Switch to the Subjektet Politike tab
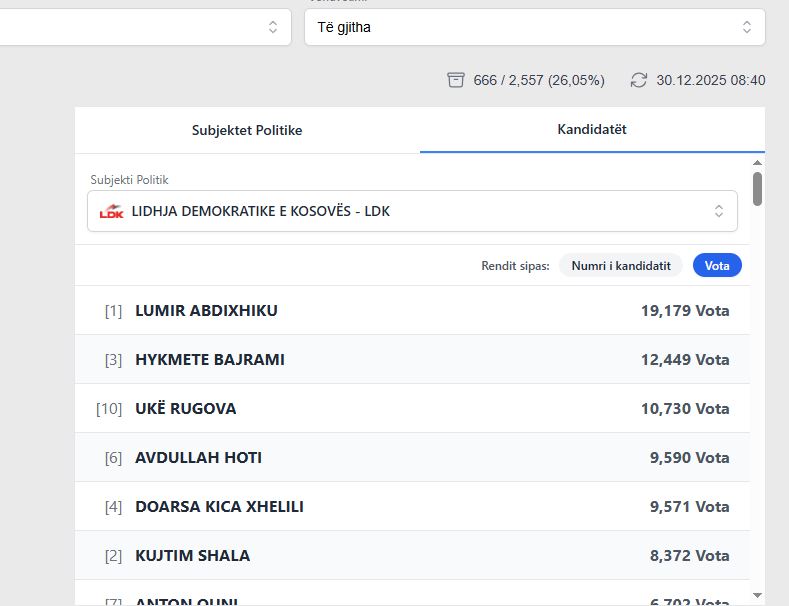The image size is (789, 606). point(247,130)
